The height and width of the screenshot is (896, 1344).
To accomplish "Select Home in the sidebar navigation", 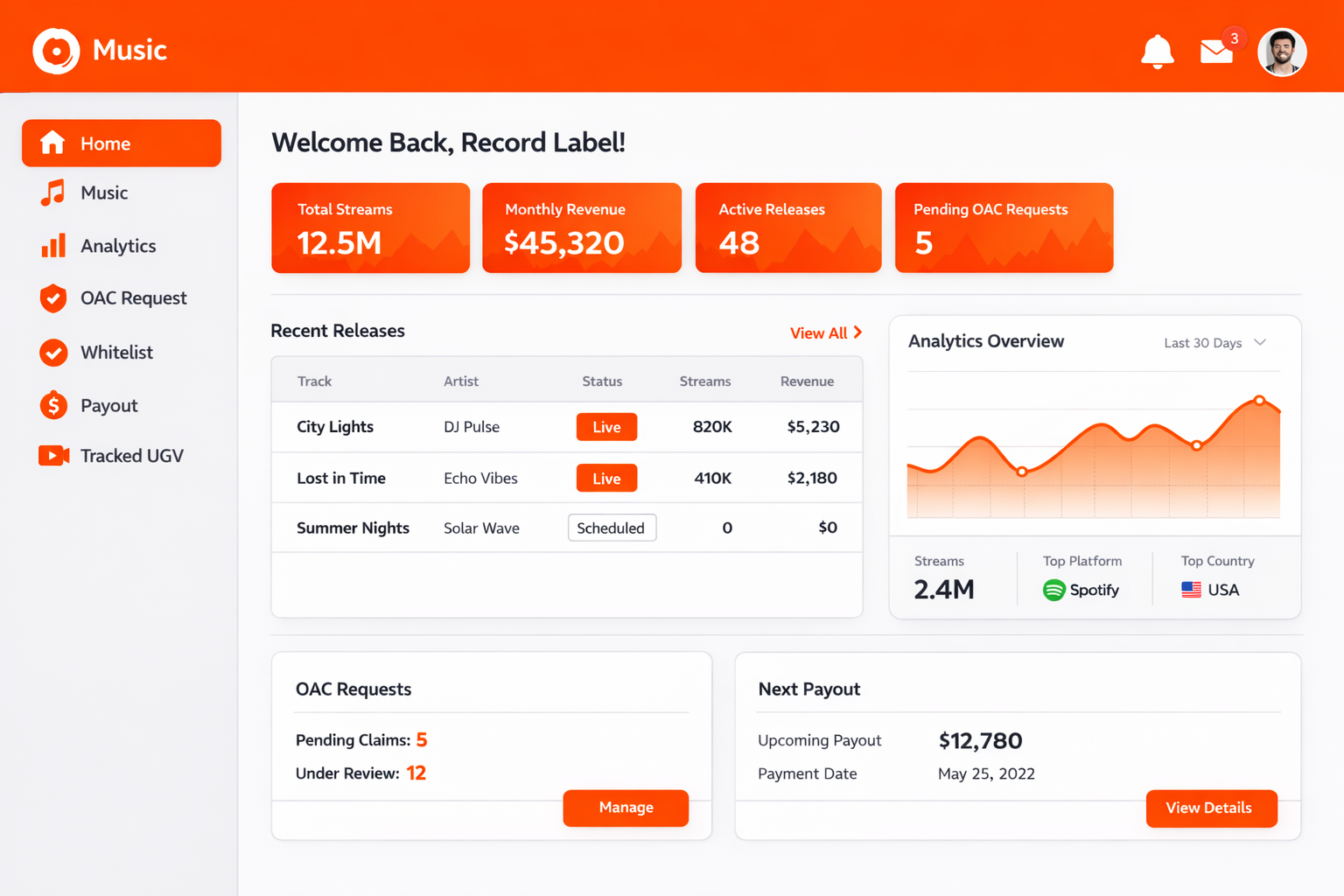I will [121, 143].
